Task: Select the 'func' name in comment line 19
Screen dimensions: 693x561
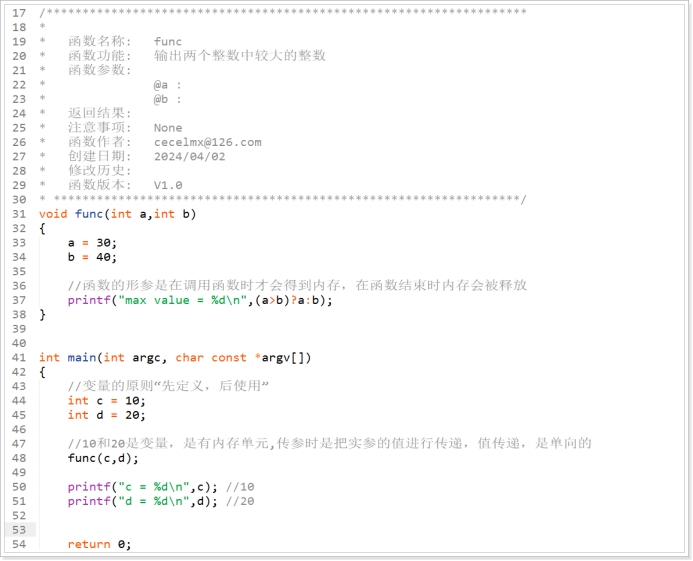Action: coord(168,42)
